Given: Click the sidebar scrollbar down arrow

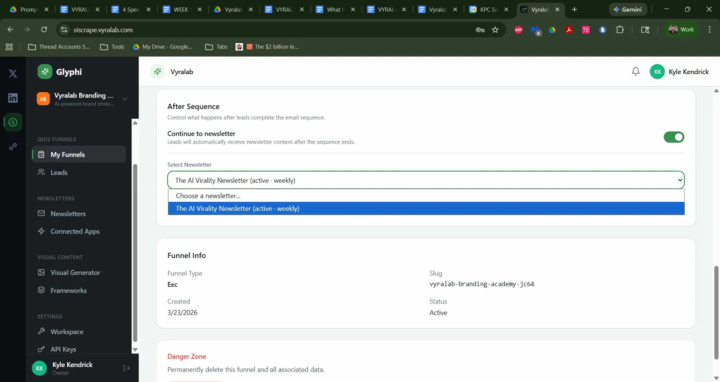Looking at the screenshot, I should 135,349.
